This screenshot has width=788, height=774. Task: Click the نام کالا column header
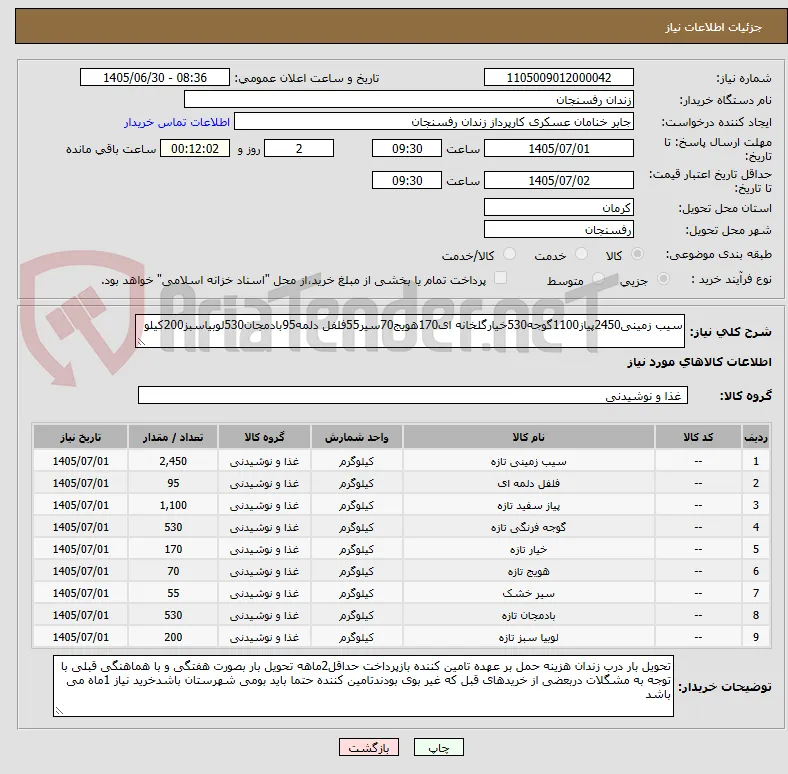coord(529,437)
